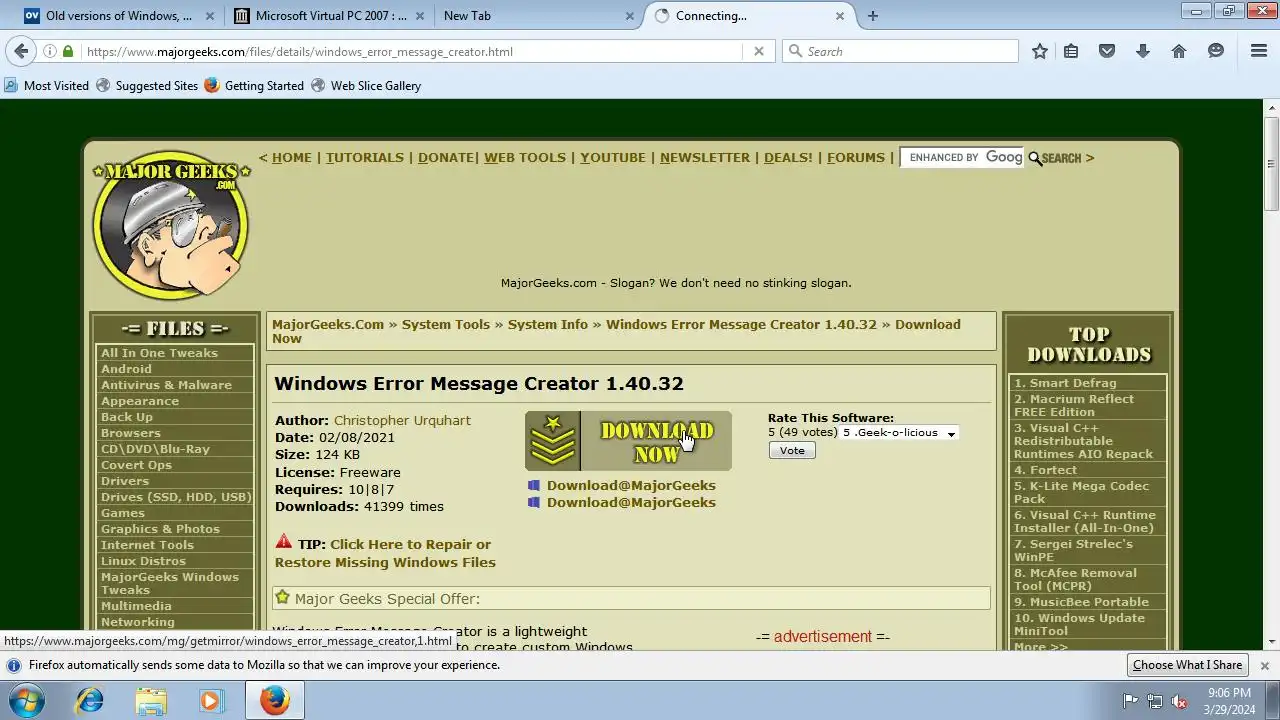Open the Downloads arrow icon
Image resolution: width=1280 pixels, height=720 pixels.
pyautogui.click(x=1143, y=51)
